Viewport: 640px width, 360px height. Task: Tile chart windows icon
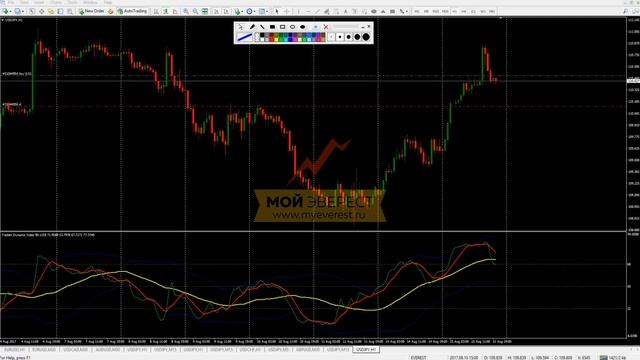(x=205, y=11)
